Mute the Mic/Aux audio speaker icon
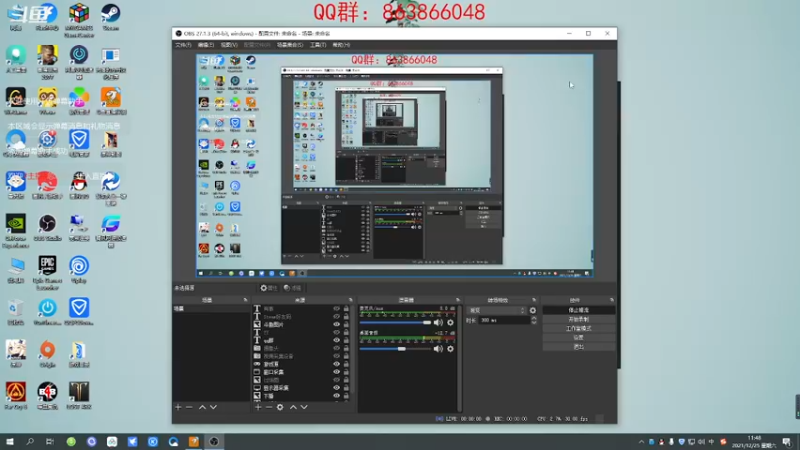Image resolution: width=800 pixels, height=450 pixels. pyautogui.click(x=438, y=322)
